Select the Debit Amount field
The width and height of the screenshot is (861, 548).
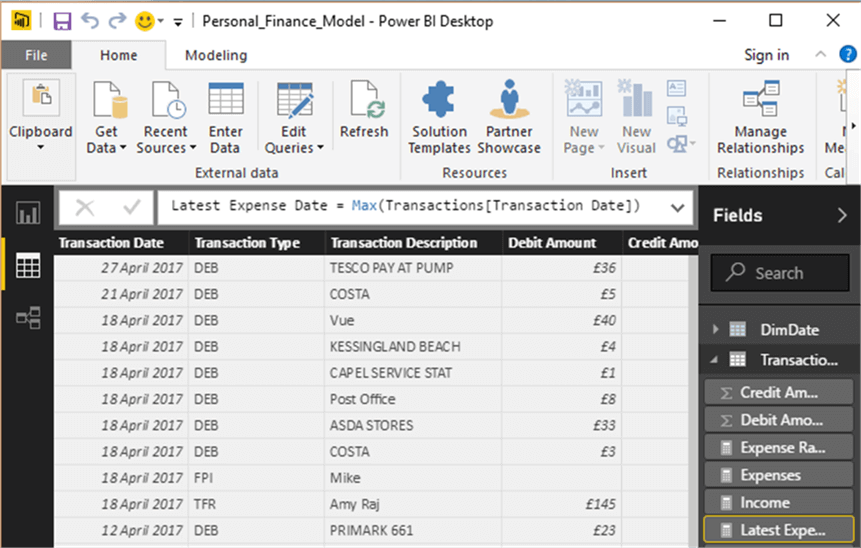click(779, 420)
